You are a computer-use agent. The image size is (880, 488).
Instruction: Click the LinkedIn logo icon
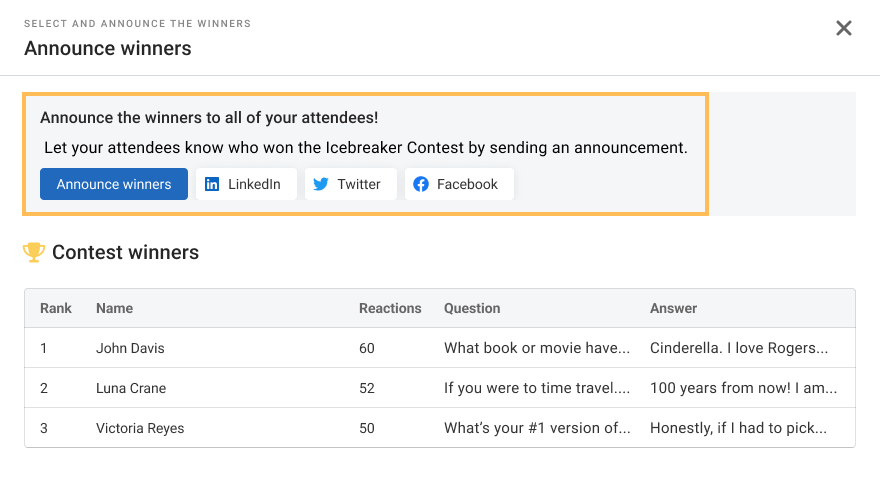coord(212,184)
